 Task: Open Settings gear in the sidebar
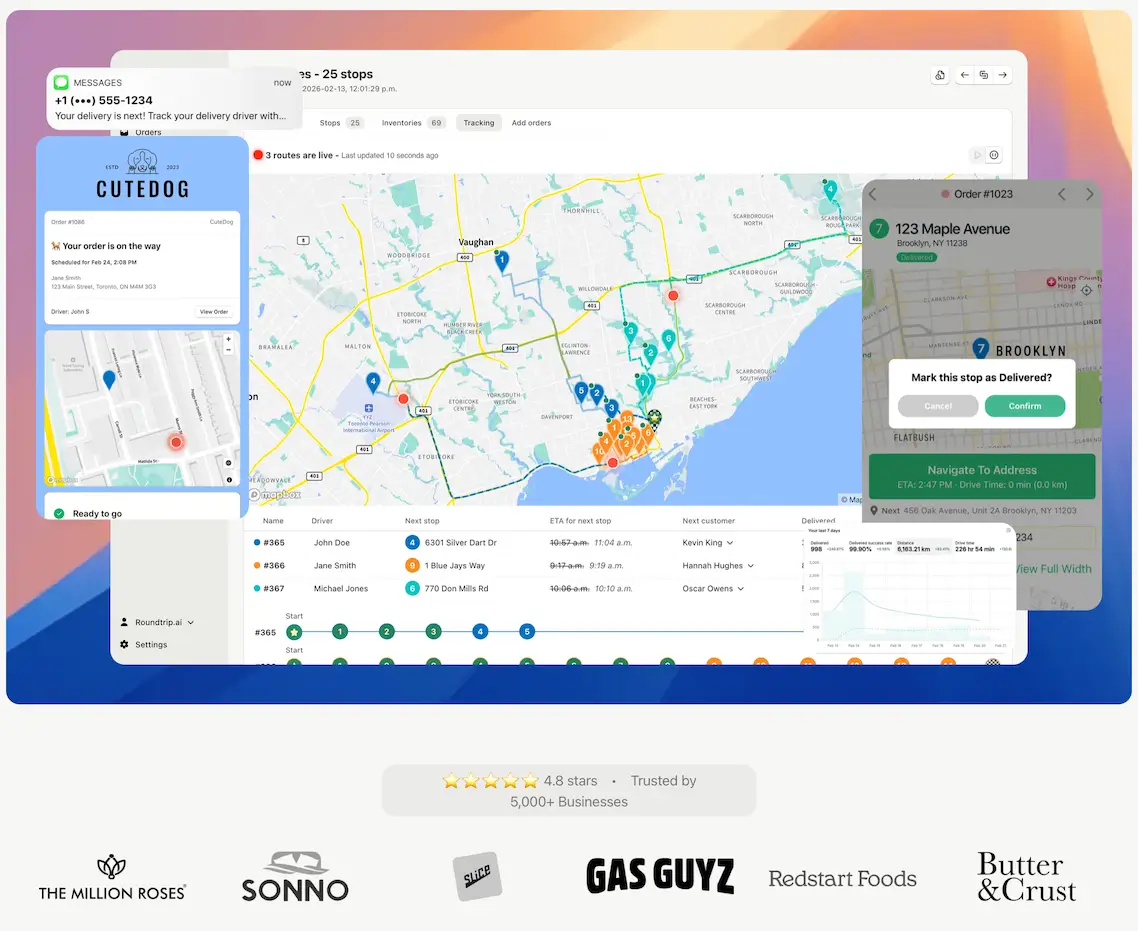coord(124,644)
